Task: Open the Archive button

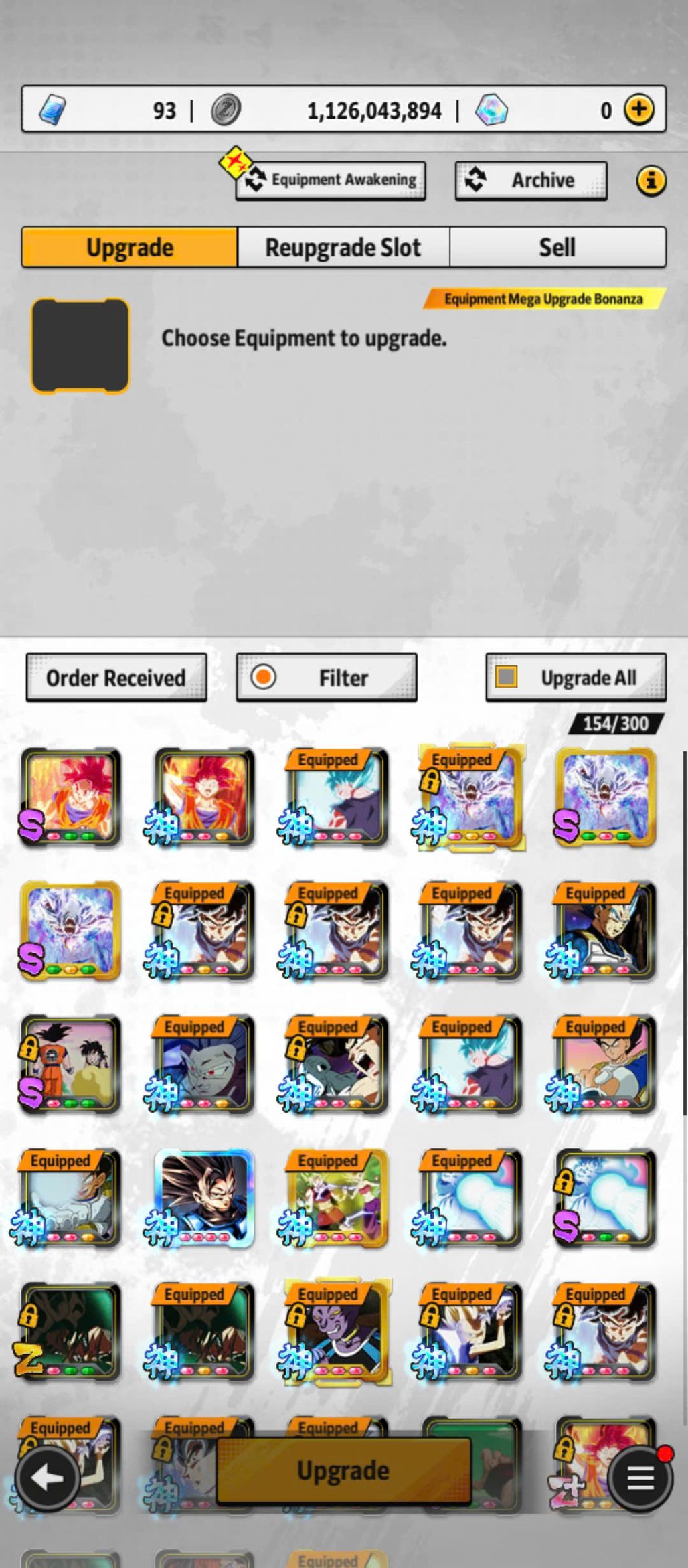Action: pyautogui.click(x=531, y=180)
